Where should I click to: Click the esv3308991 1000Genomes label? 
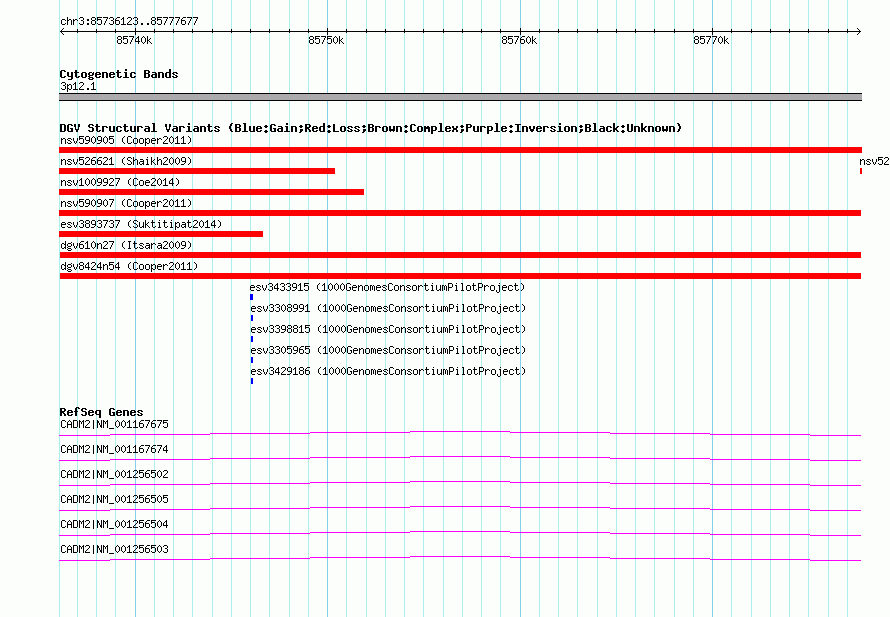click(x=388, y=308)
